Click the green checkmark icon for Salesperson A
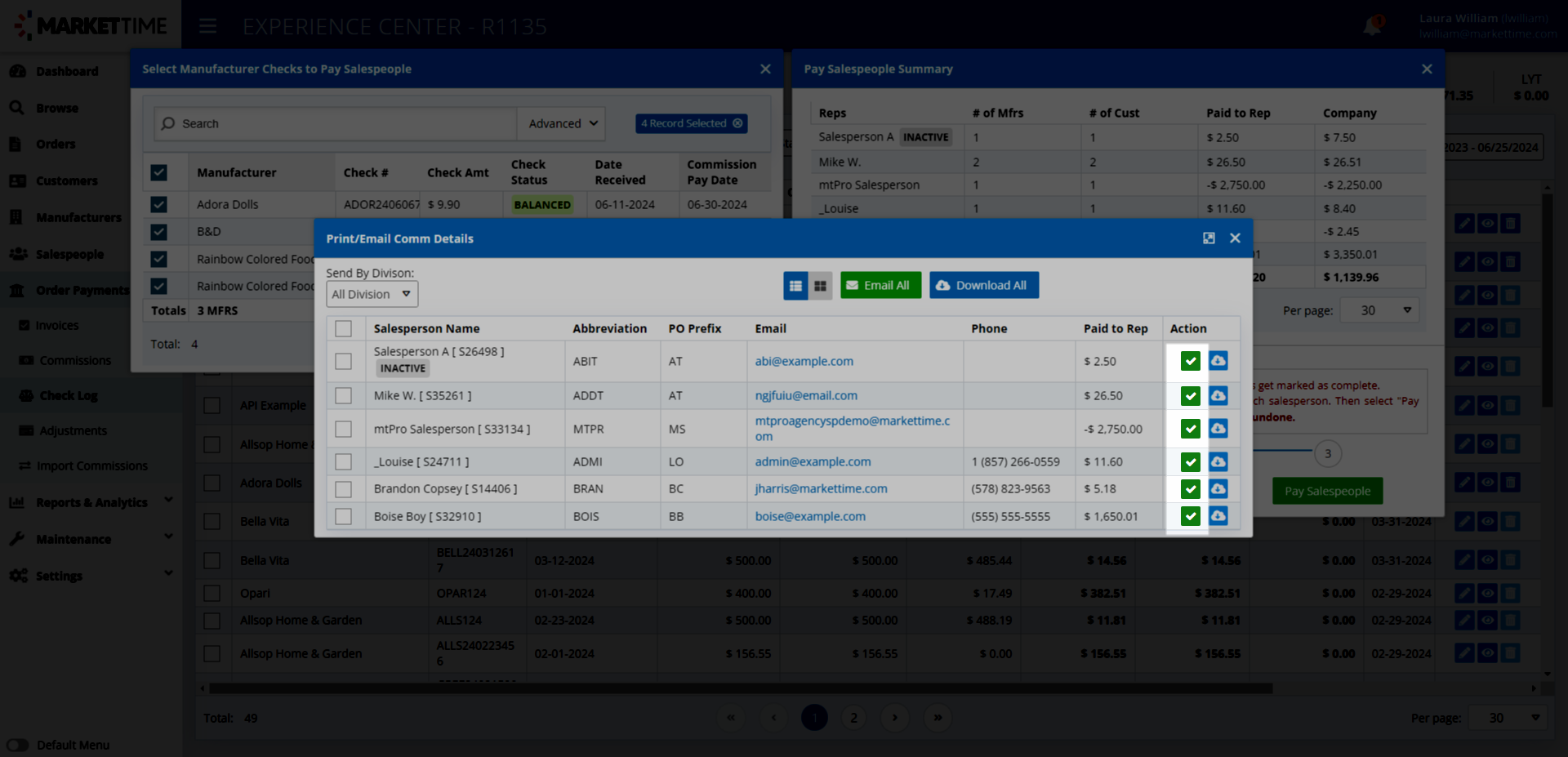 coord(1191,361)
